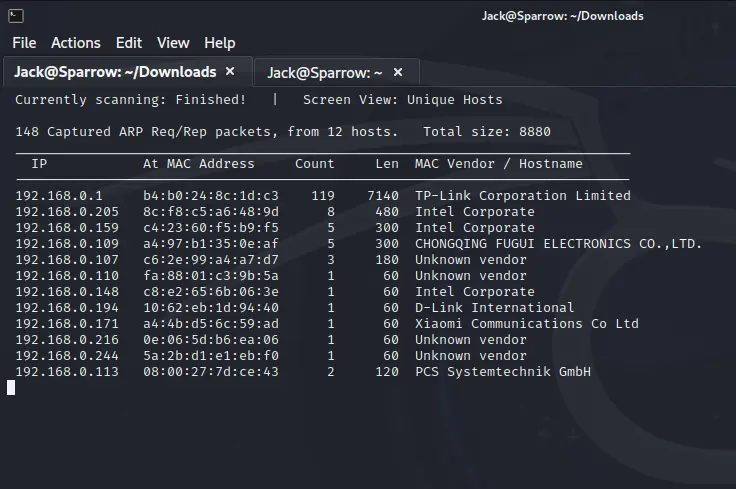Viewport: 736px width, 489px height.
Task: Click the IP address 192.168.0.194
Action: point(67,307)
